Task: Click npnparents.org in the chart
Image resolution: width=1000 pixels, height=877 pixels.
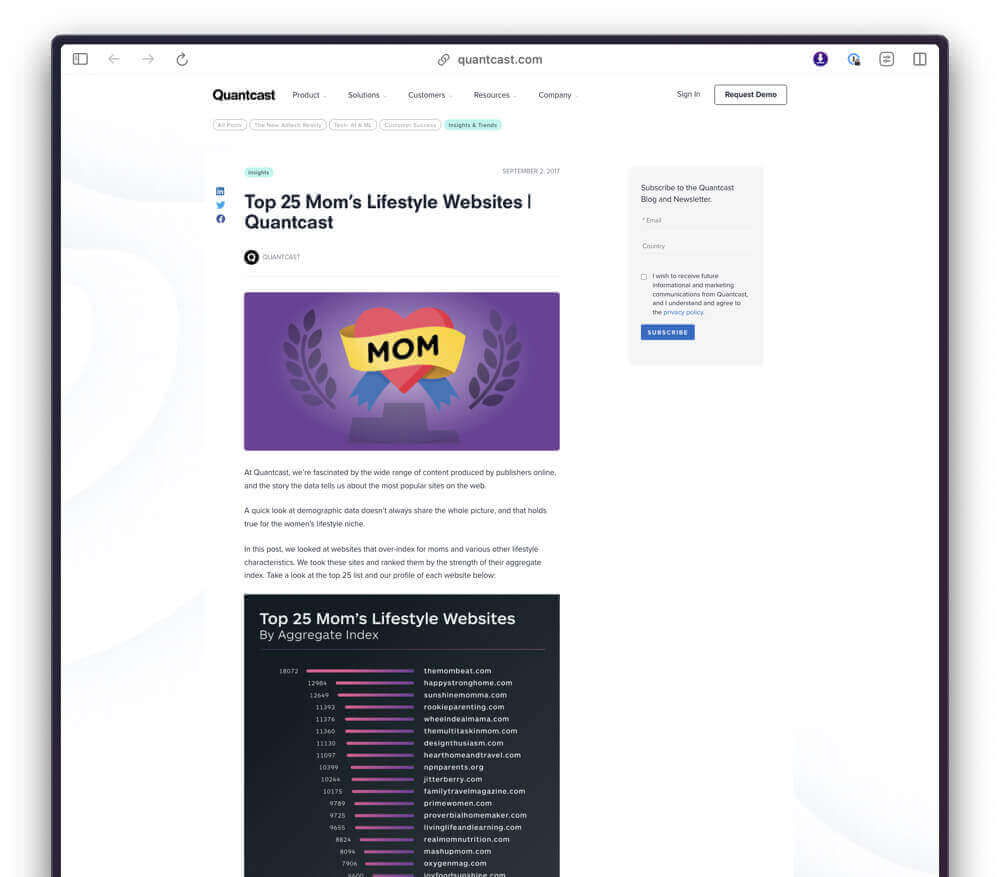Action: click(453, 768)
